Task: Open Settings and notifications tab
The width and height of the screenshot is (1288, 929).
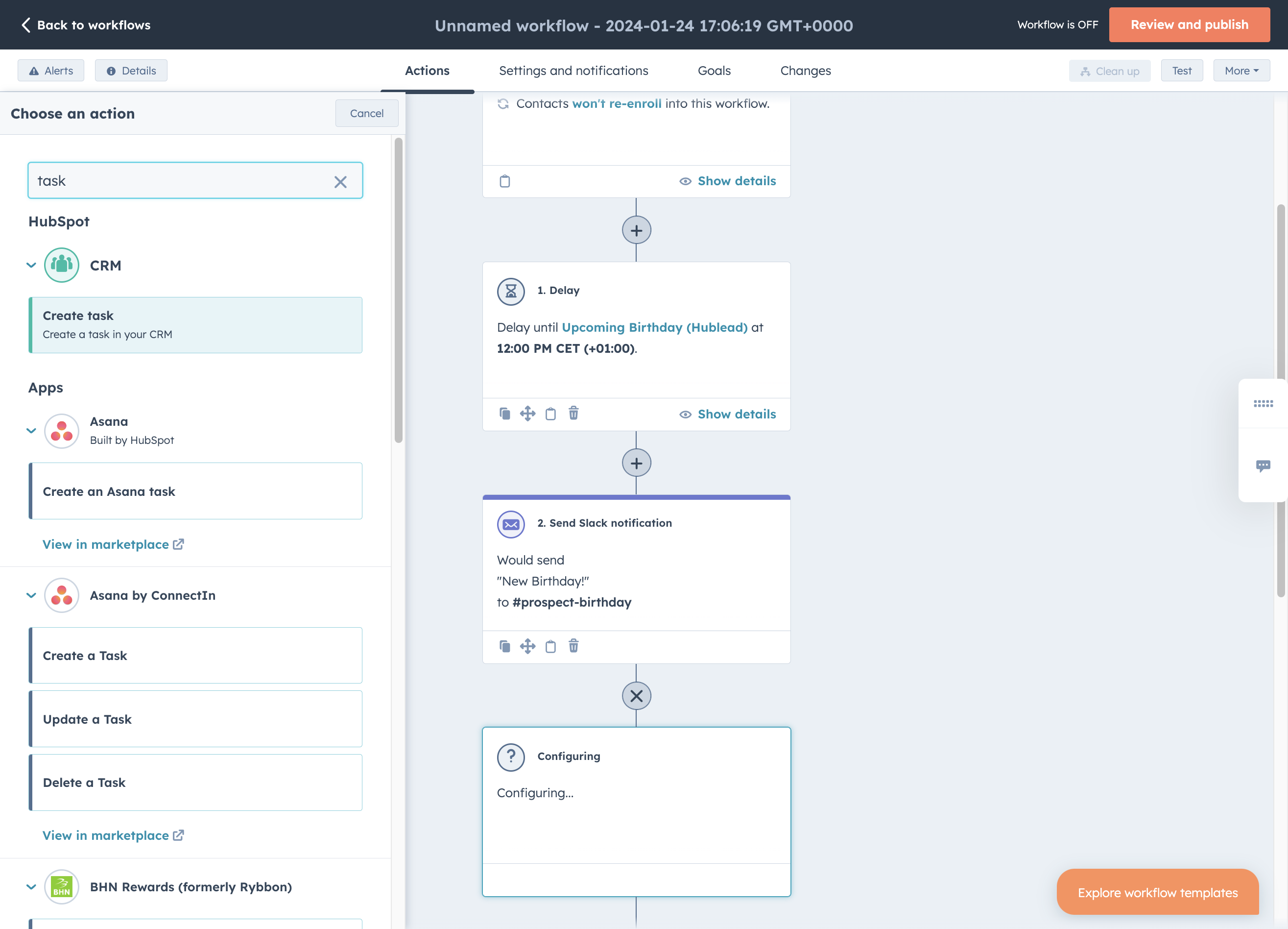Action: click(573, 71)
